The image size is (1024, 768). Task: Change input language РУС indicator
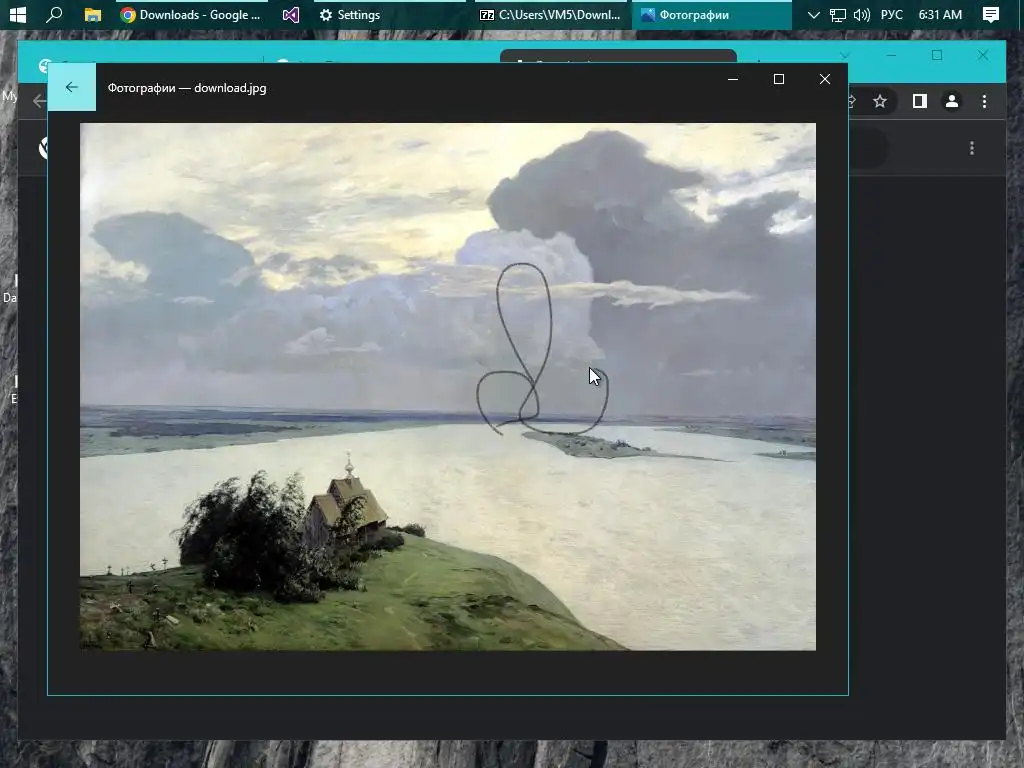891,14
